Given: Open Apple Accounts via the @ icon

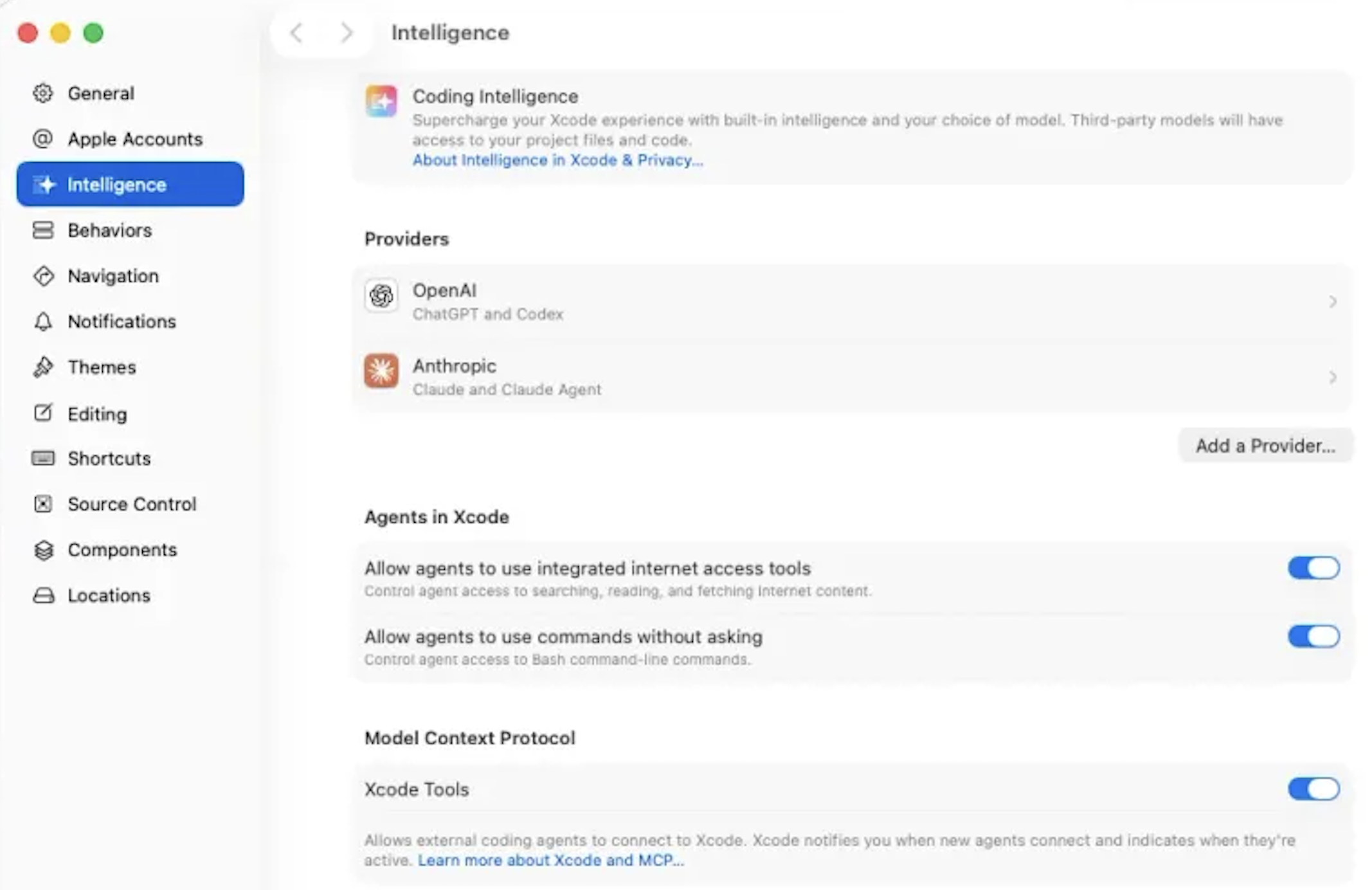Looking at the screenshot, I should point(42,139).
